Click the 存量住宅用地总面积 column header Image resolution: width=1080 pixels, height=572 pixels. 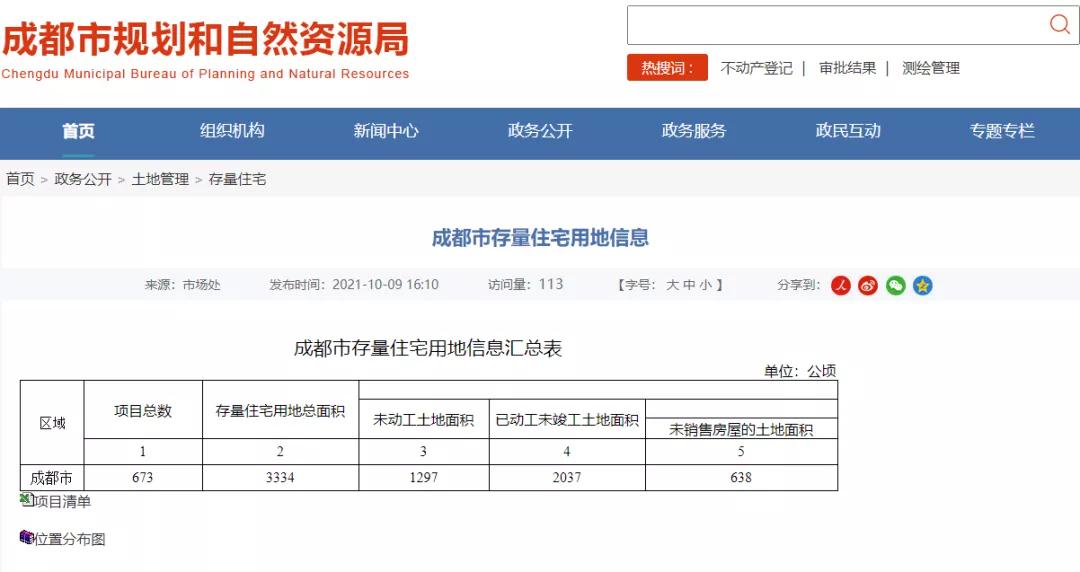click(280, 411)
